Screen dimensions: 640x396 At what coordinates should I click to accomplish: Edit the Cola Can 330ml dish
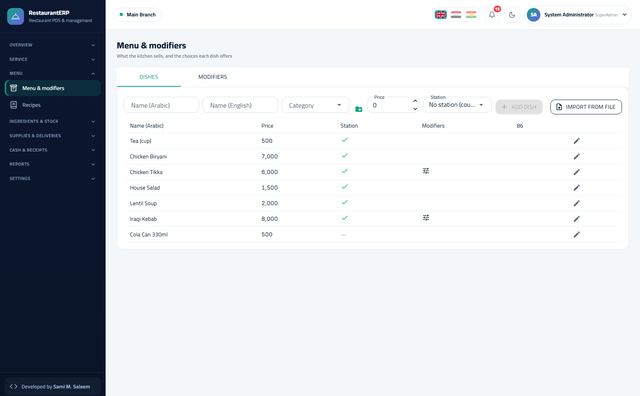click(576, 234)
